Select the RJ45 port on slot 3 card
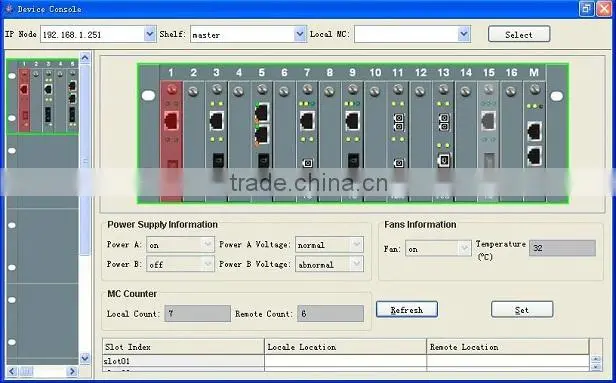The height and width of the screenshot is (383, 616). tap(216, 121)
